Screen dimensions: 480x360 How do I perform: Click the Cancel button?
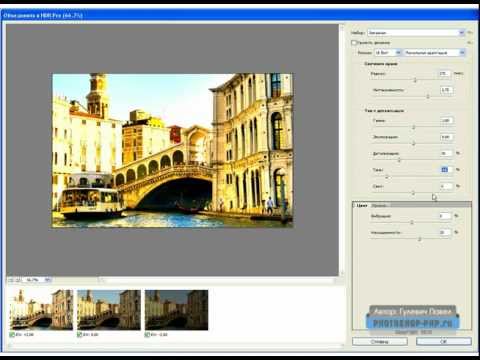coord(380,342)
